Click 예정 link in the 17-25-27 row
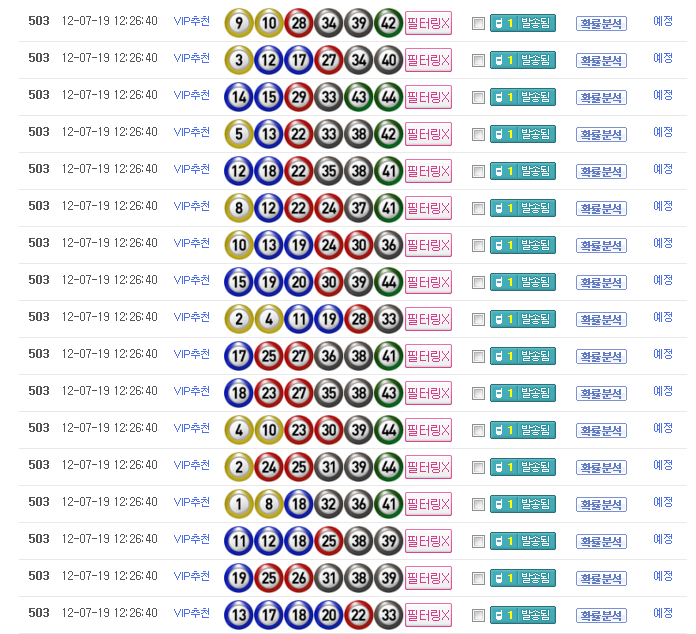This screenshot has width=696, height=634. click(663, 354)
